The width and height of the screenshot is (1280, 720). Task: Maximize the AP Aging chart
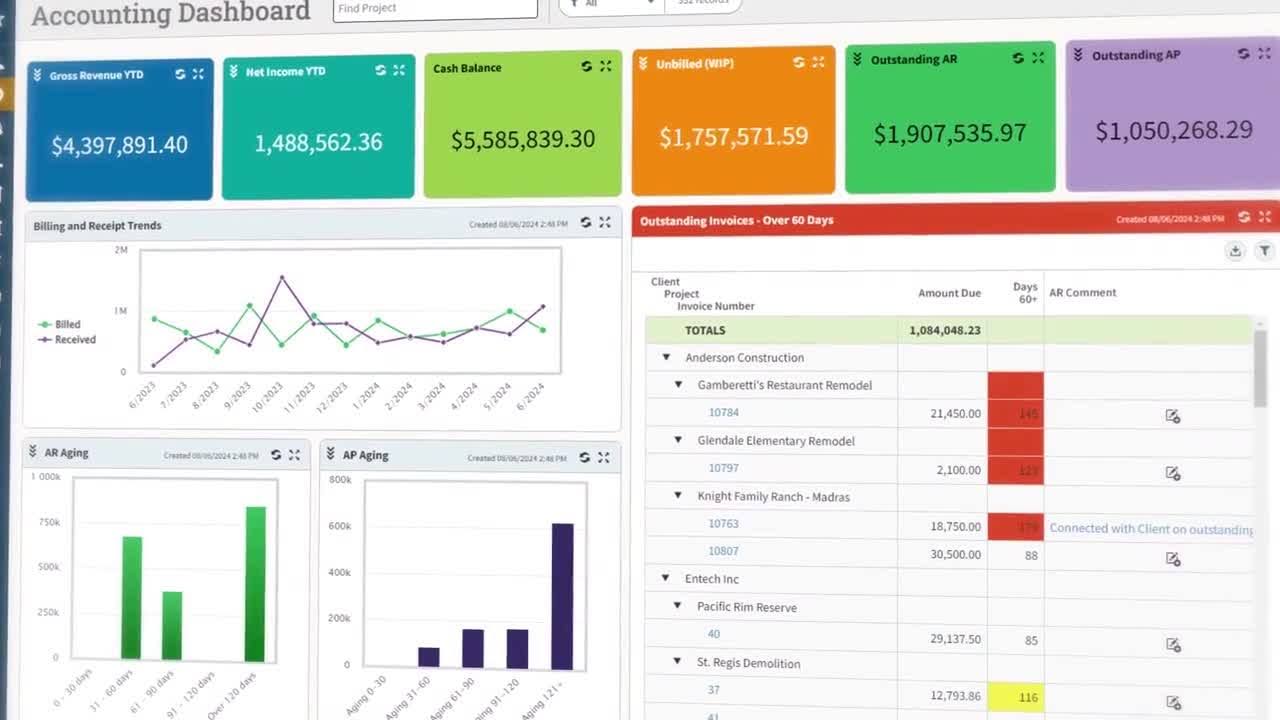point(604,457)
